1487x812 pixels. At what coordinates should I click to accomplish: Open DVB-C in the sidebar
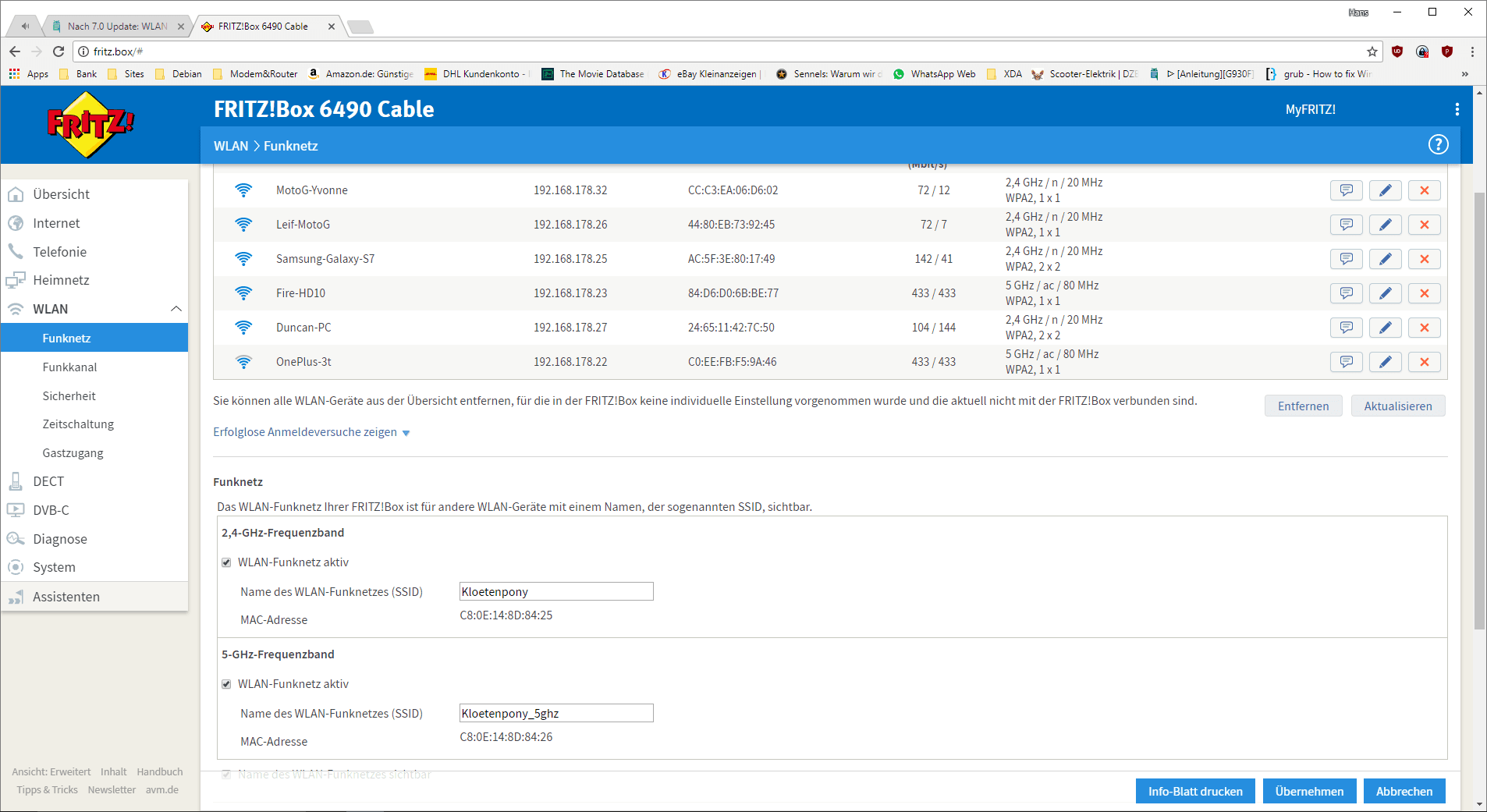coord(94,510)
